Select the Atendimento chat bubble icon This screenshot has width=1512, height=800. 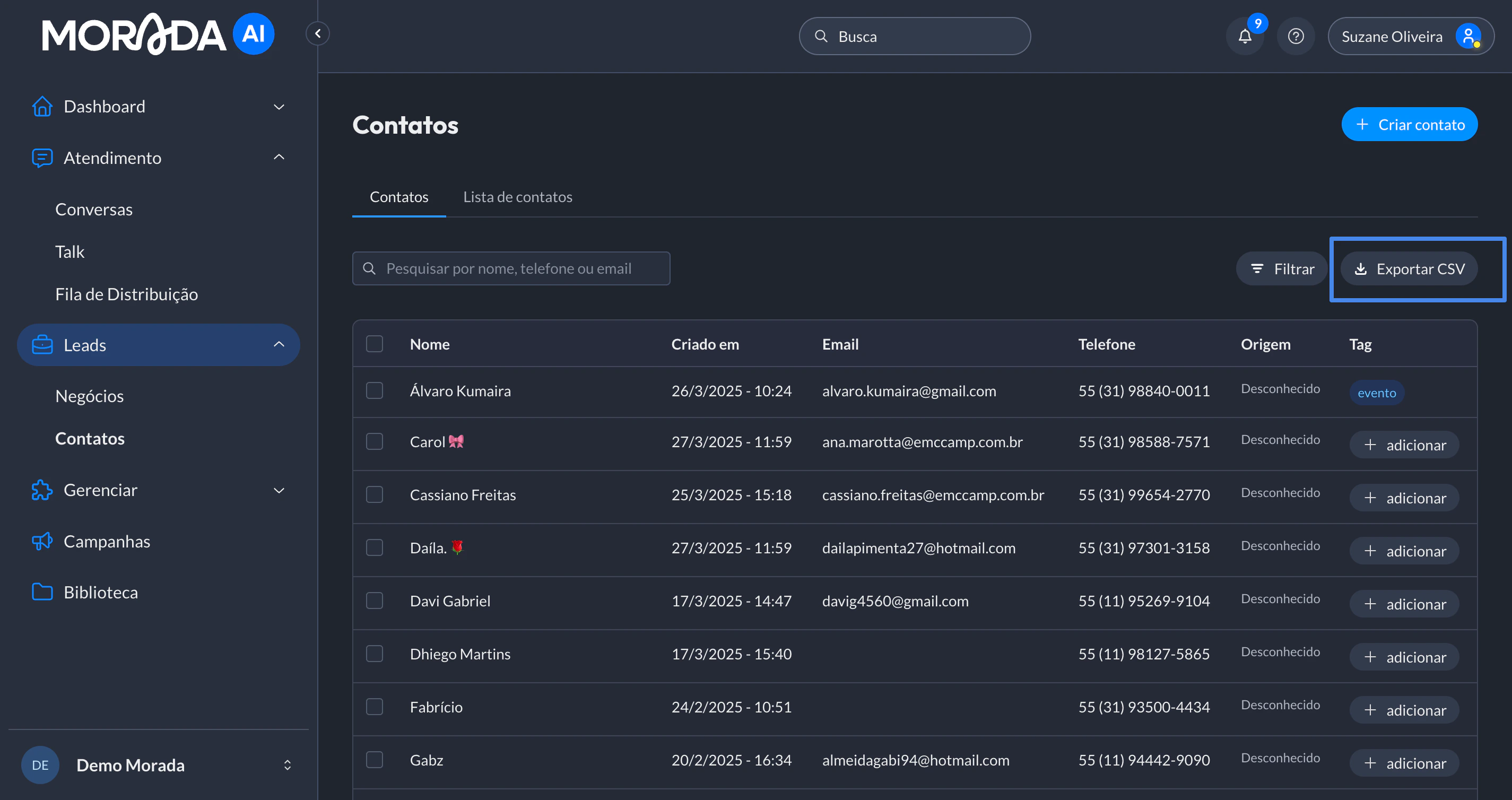click(42, 158)
